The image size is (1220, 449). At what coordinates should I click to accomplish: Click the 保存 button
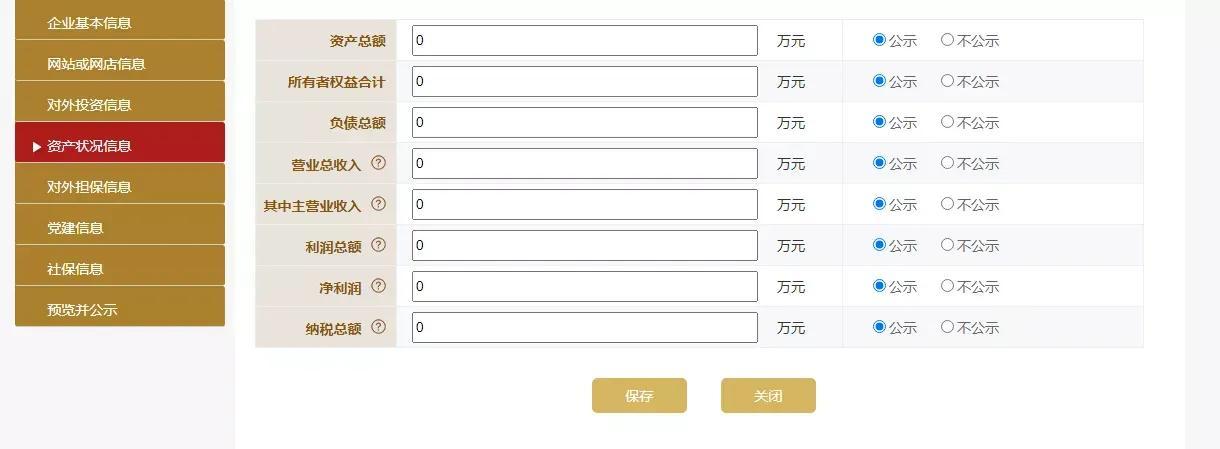point(639,396)
